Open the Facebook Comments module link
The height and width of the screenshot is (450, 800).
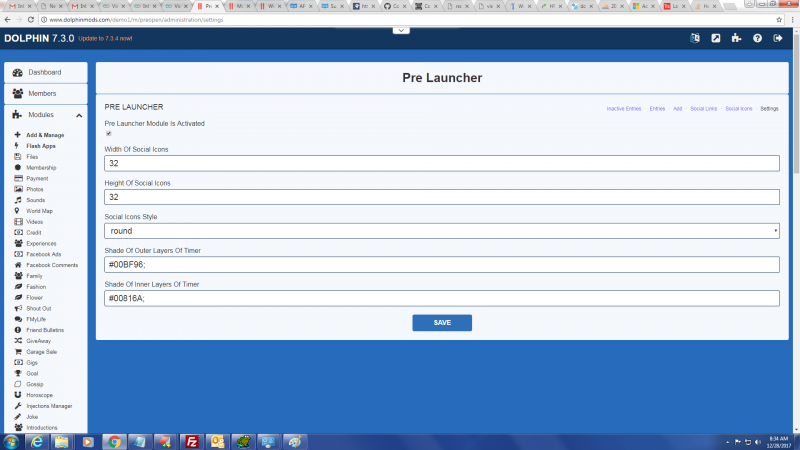(x=52, y=265)
